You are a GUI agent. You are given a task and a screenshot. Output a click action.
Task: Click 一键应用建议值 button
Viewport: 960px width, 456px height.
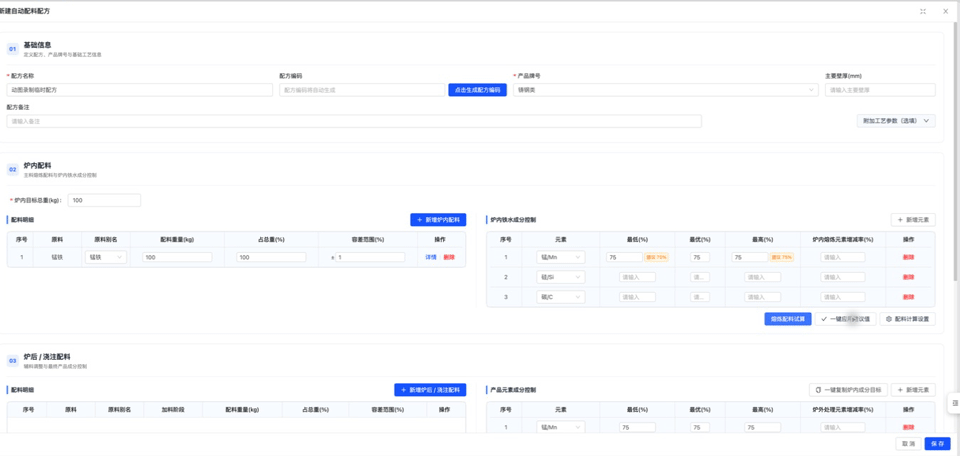click(x=846, y=319)
